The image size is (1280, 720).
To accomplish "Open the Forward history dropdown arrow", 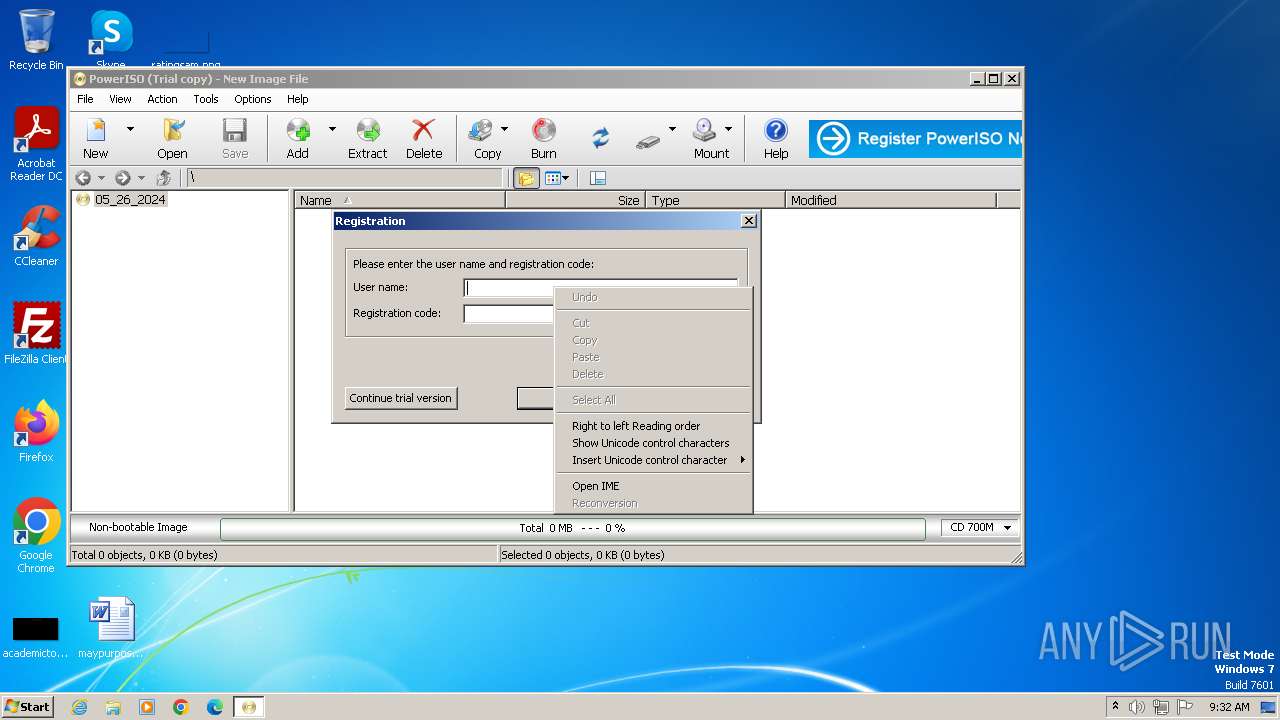I will [141, 178].
